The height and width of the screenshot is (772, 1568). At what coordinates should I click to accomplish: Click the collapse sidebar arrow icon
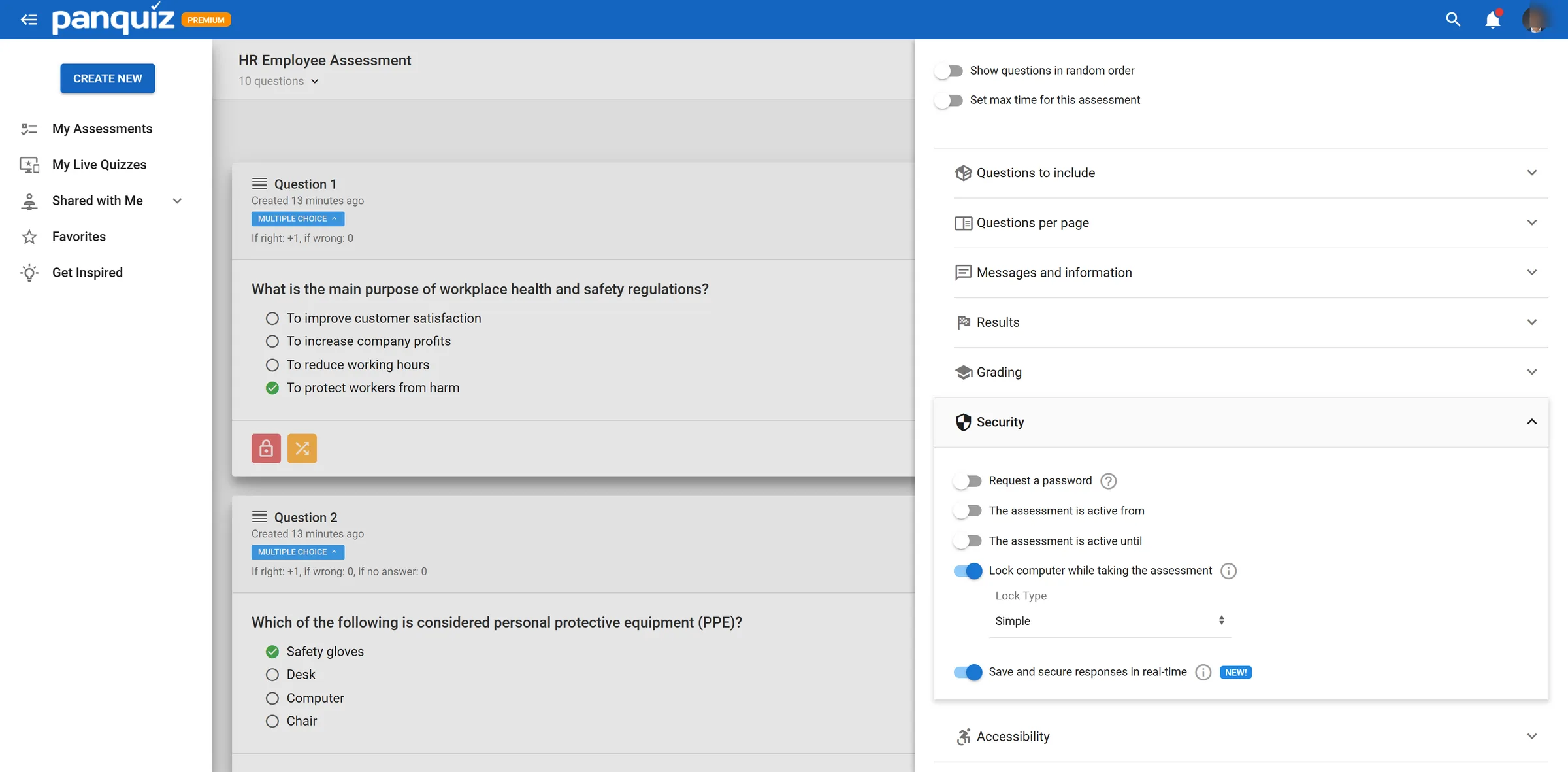click(x=29, y=20)
